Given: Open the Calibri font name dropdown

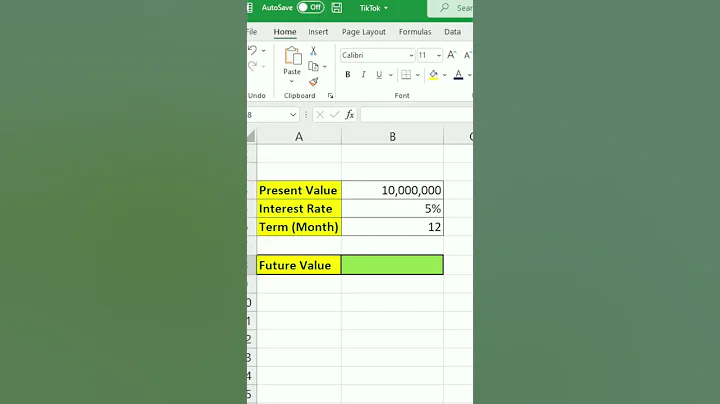Looking at the screenshot, I should [x=411, y=56].
